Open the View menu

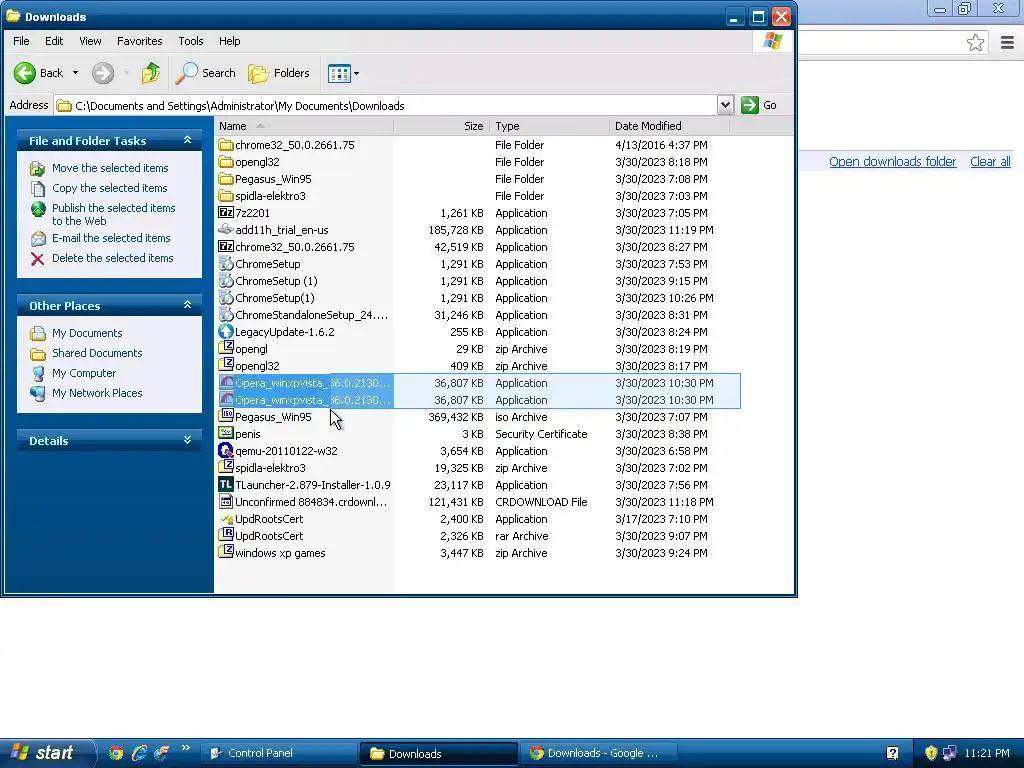90,41
